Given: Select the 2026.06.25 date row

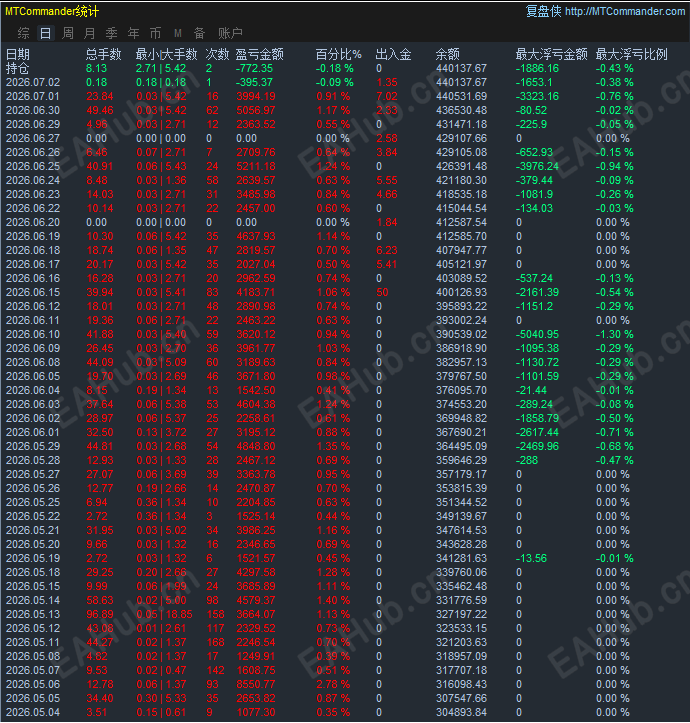Looking at the screenshot, I should pyautogui.click(x=33, y=166).
